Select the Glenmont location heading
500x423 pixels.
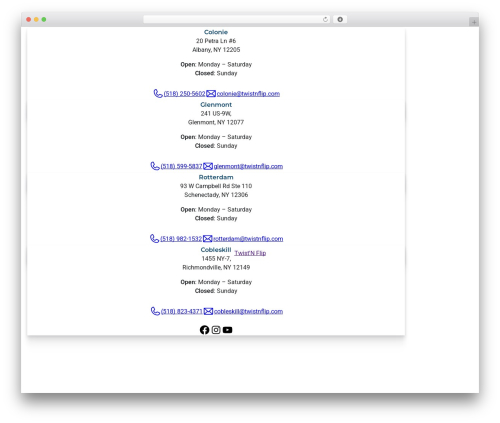tap(216, 105)
